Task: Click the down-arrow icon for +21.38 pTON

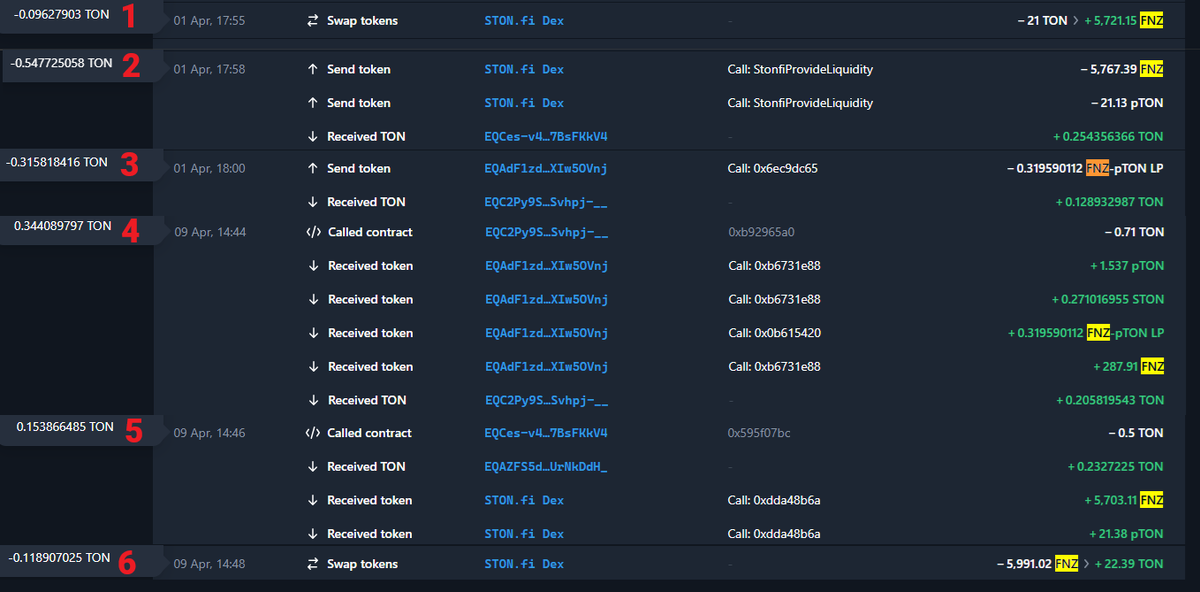Action: tap(313, 534)
